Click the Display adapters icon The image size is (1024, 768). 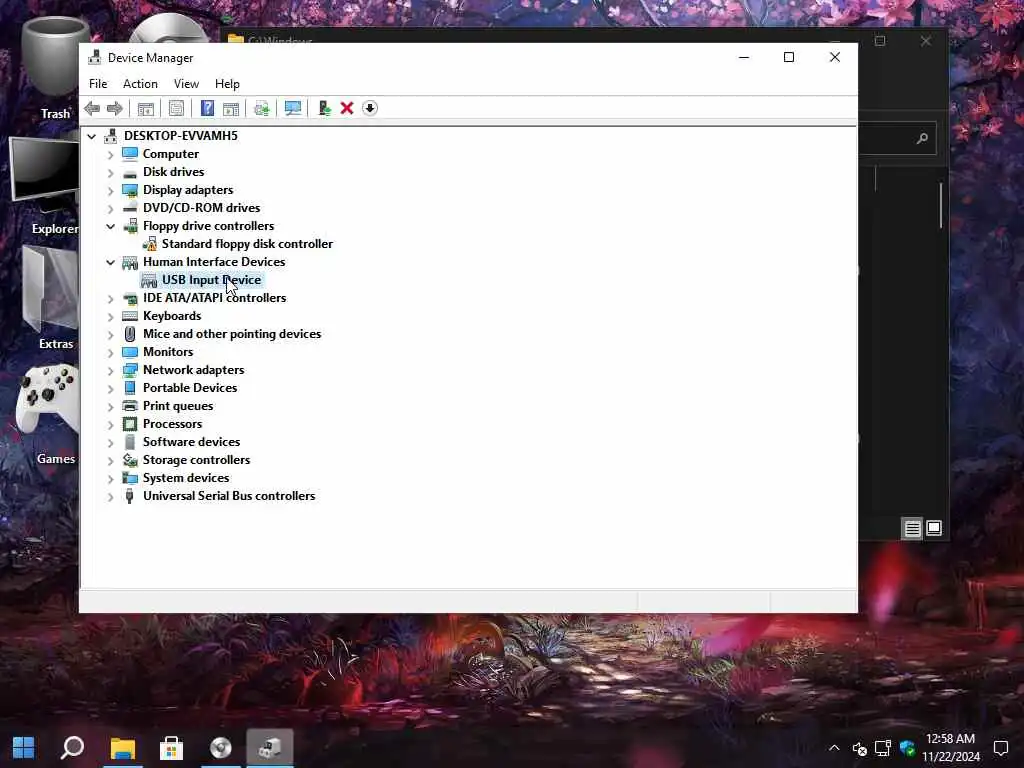tap(130, 190)
